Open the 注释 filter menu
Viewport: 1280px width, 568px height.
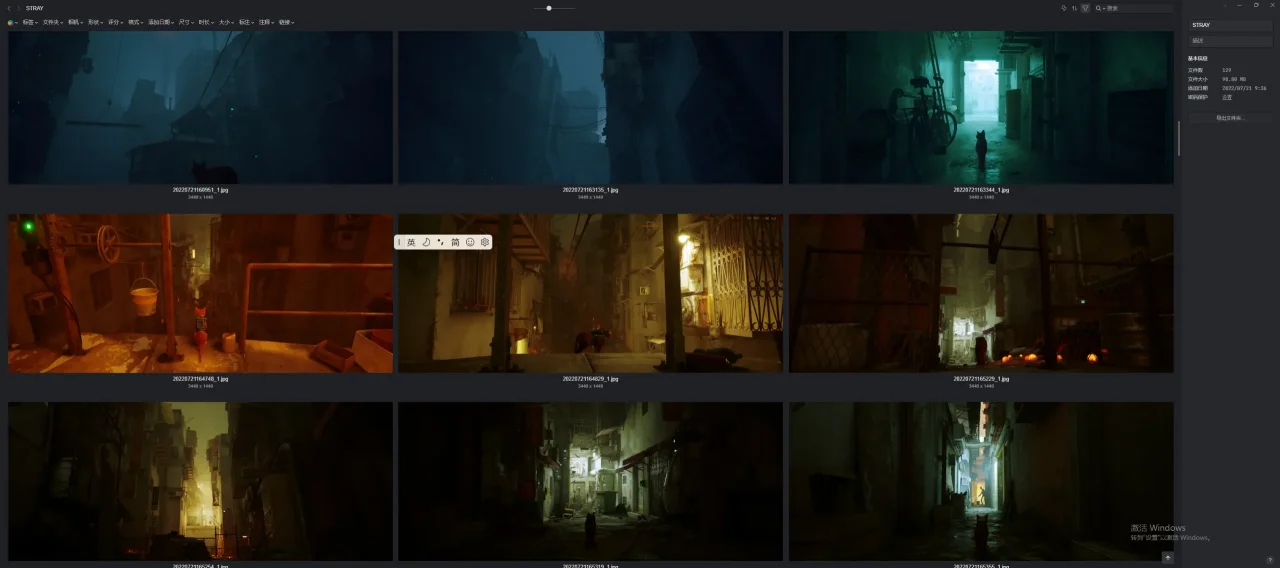pyautogui.click(x=267, y=22)
